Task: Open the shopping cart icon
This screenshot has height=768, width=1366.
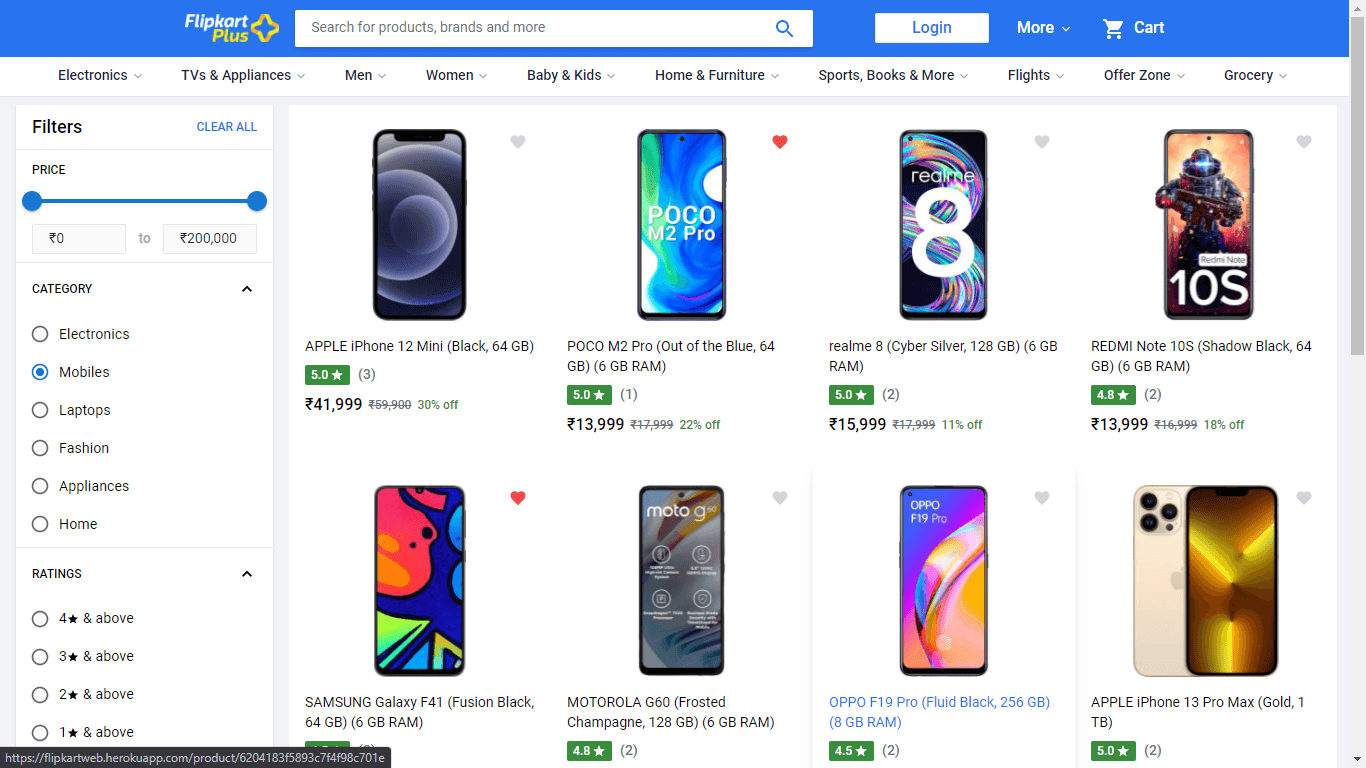Action: click(1113, 28)
